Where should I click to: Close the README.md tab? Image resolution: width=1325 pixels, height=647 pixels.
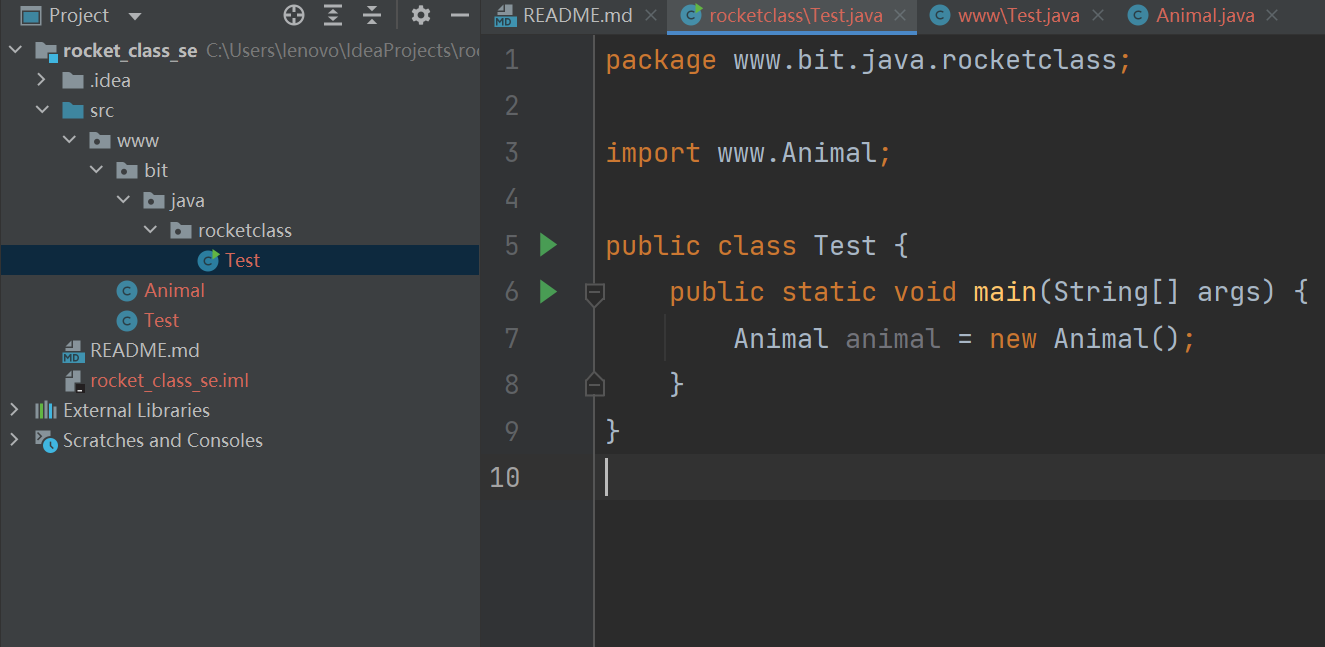(650, 15)
